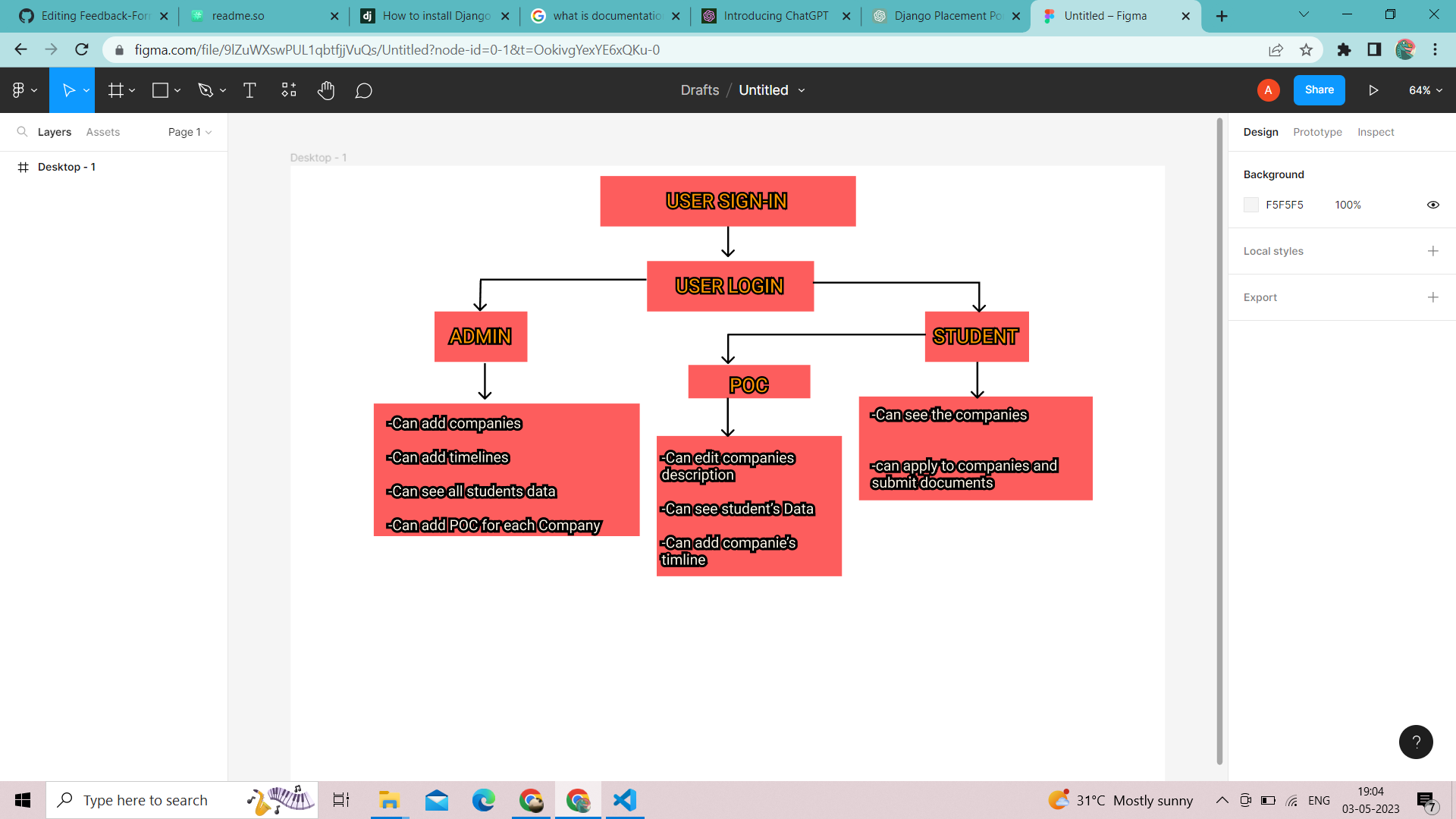
Task: Open the Page 1 dropdown
Action: 190,132
